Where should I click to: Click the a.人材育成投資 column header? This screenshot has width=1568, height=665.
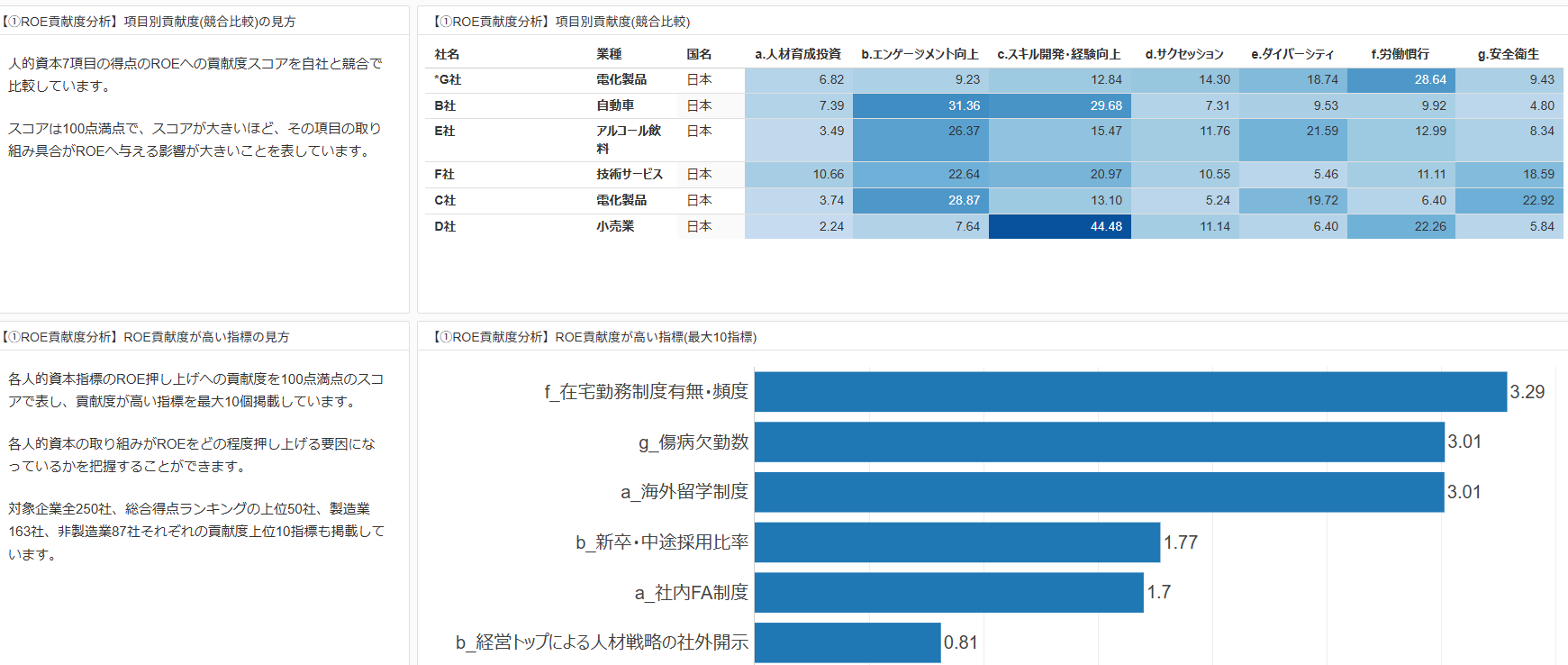[x=797, y=54]
